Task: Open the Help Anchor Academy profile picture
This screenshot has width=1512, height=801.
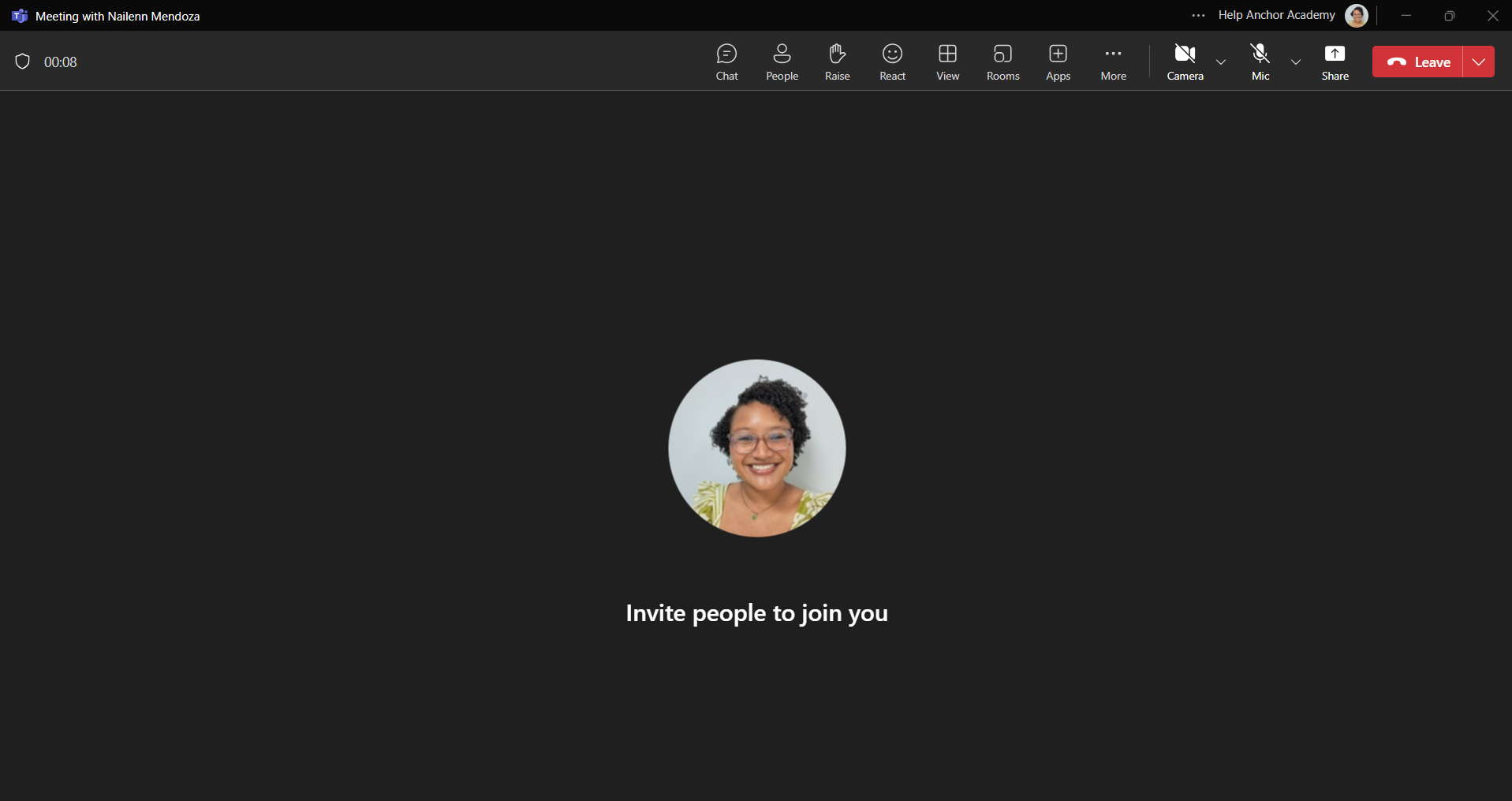Action: [x=1357, y=16]
